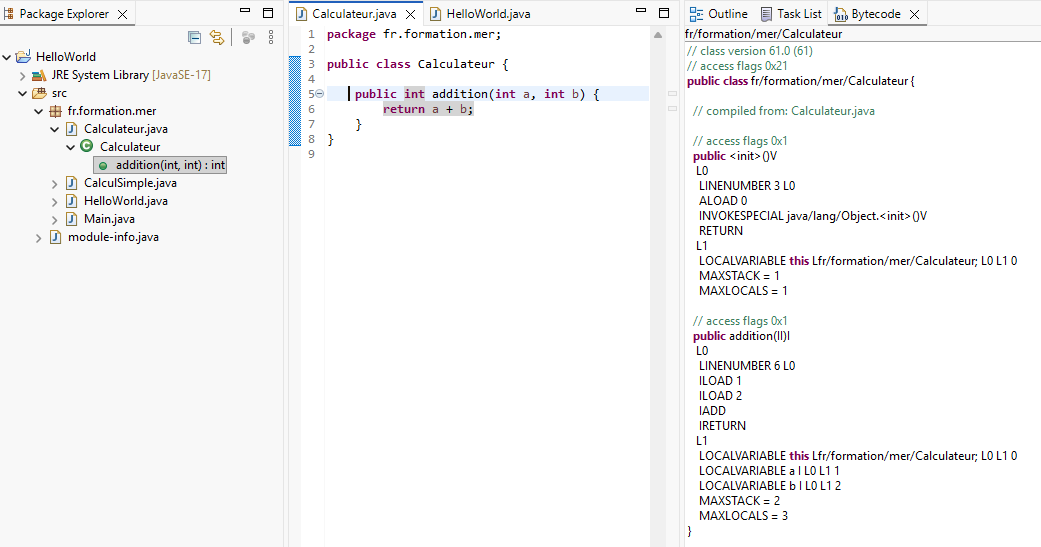Select CalculSimple.java in tree
The width and height of the screenshot is (1041, 547).
[130, 183]
